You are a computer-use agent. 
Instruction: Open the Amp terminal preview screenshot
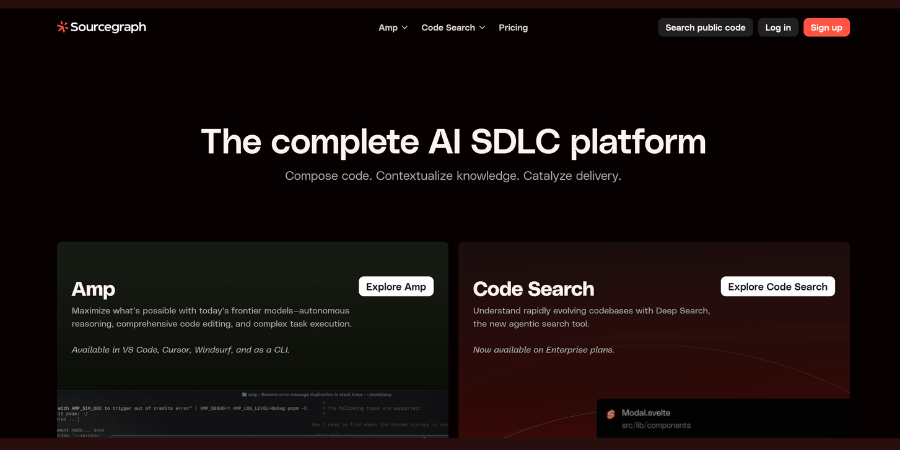252,413
